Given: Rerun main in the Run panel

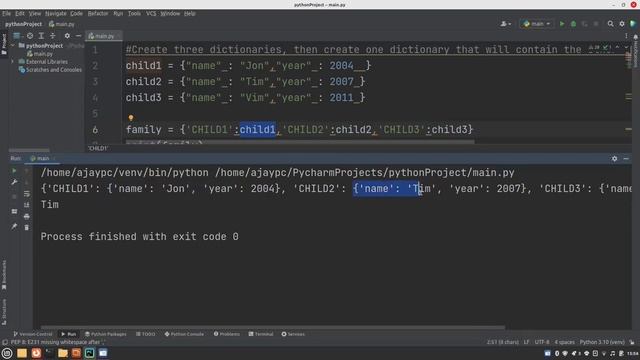Looking at the screenshot, I should pos(14,171).
